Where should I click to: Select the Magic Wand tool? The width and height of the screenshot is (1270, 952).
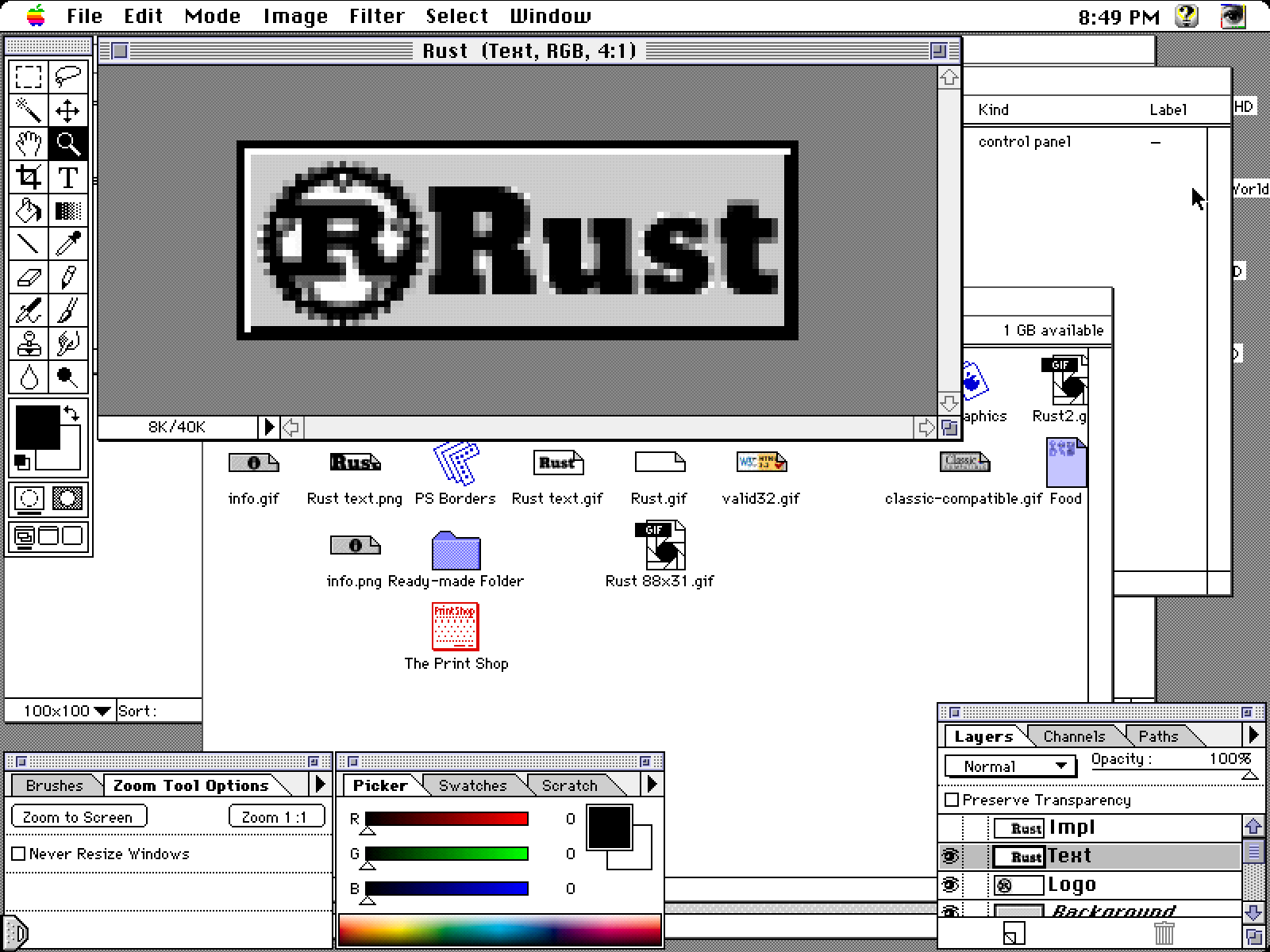tap(29, 110)
